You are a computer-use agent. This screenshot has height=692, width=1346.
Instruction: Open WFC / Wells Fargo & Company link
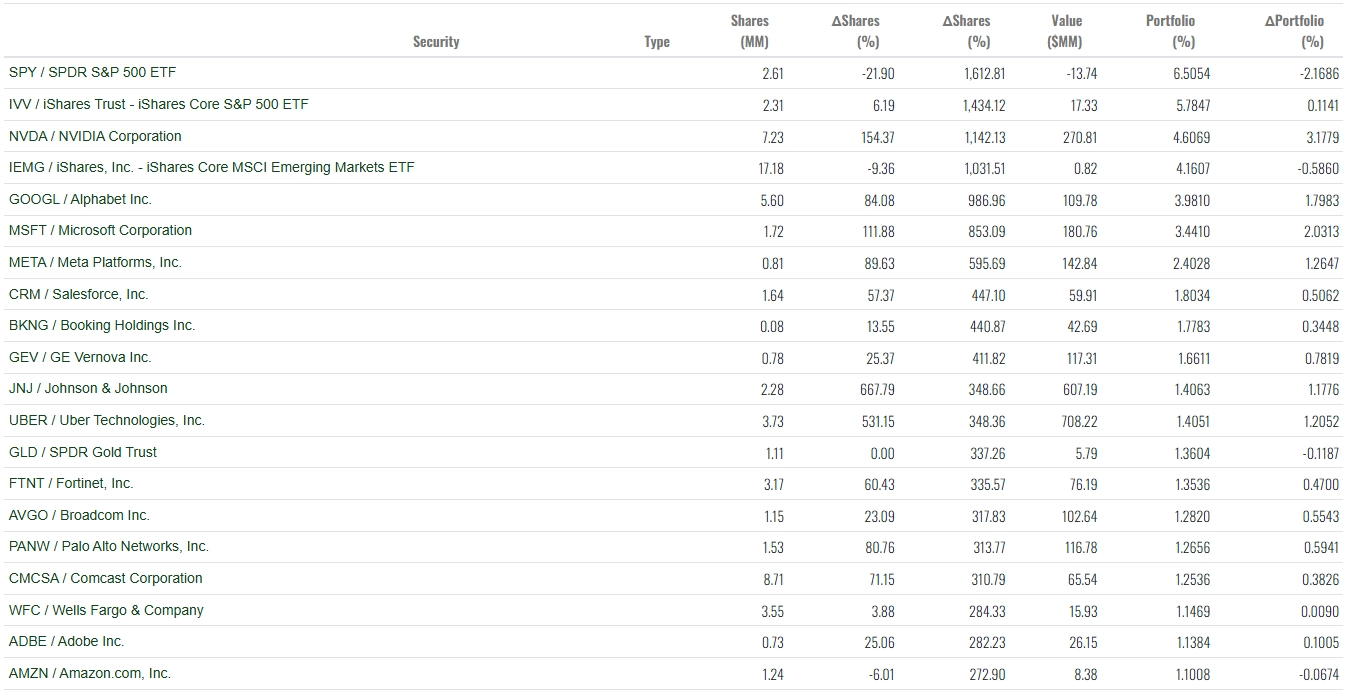(x=106, y=610)
